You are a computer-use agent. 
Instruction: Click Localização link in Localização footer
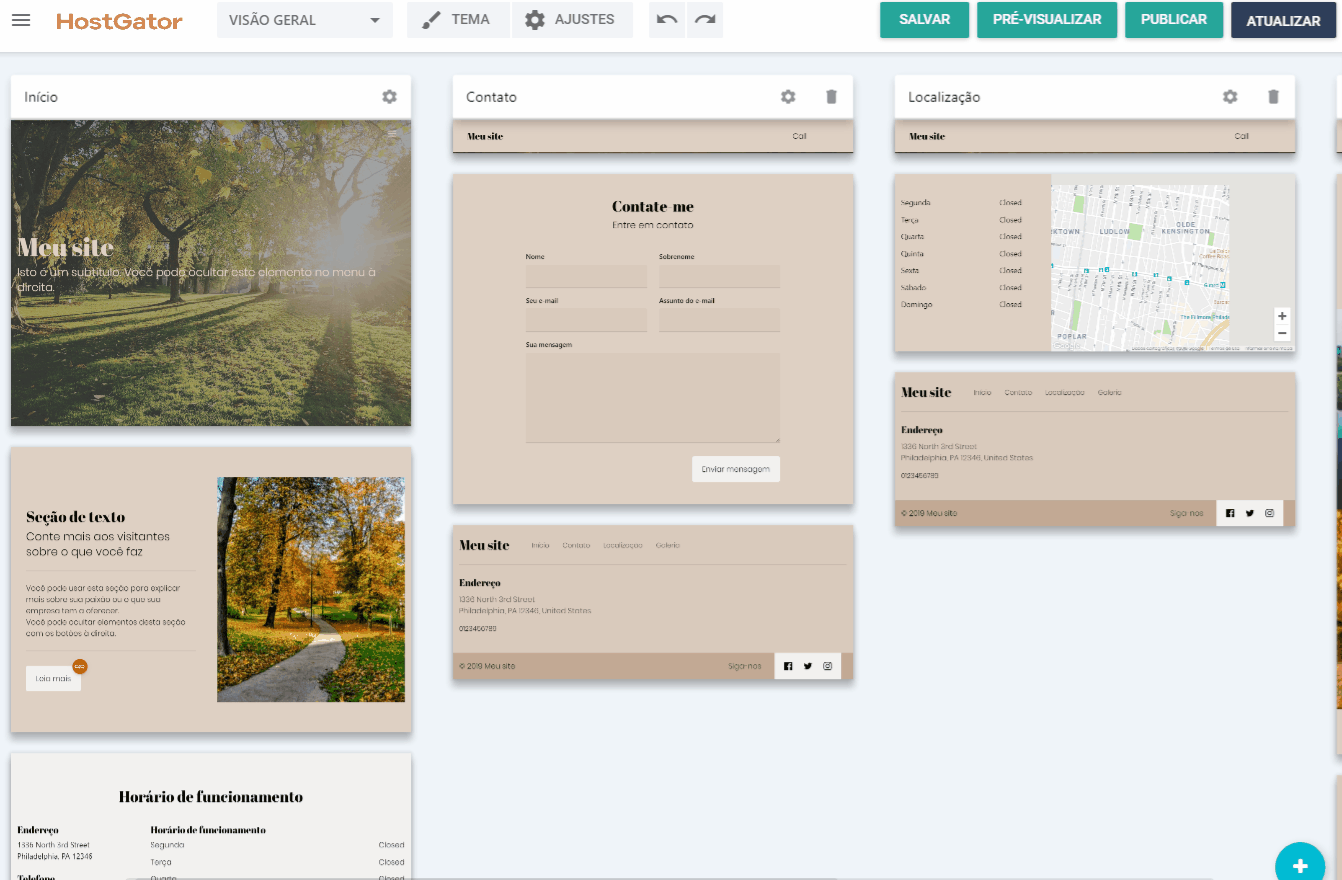pyautogui.click(x=1065, y=393)
